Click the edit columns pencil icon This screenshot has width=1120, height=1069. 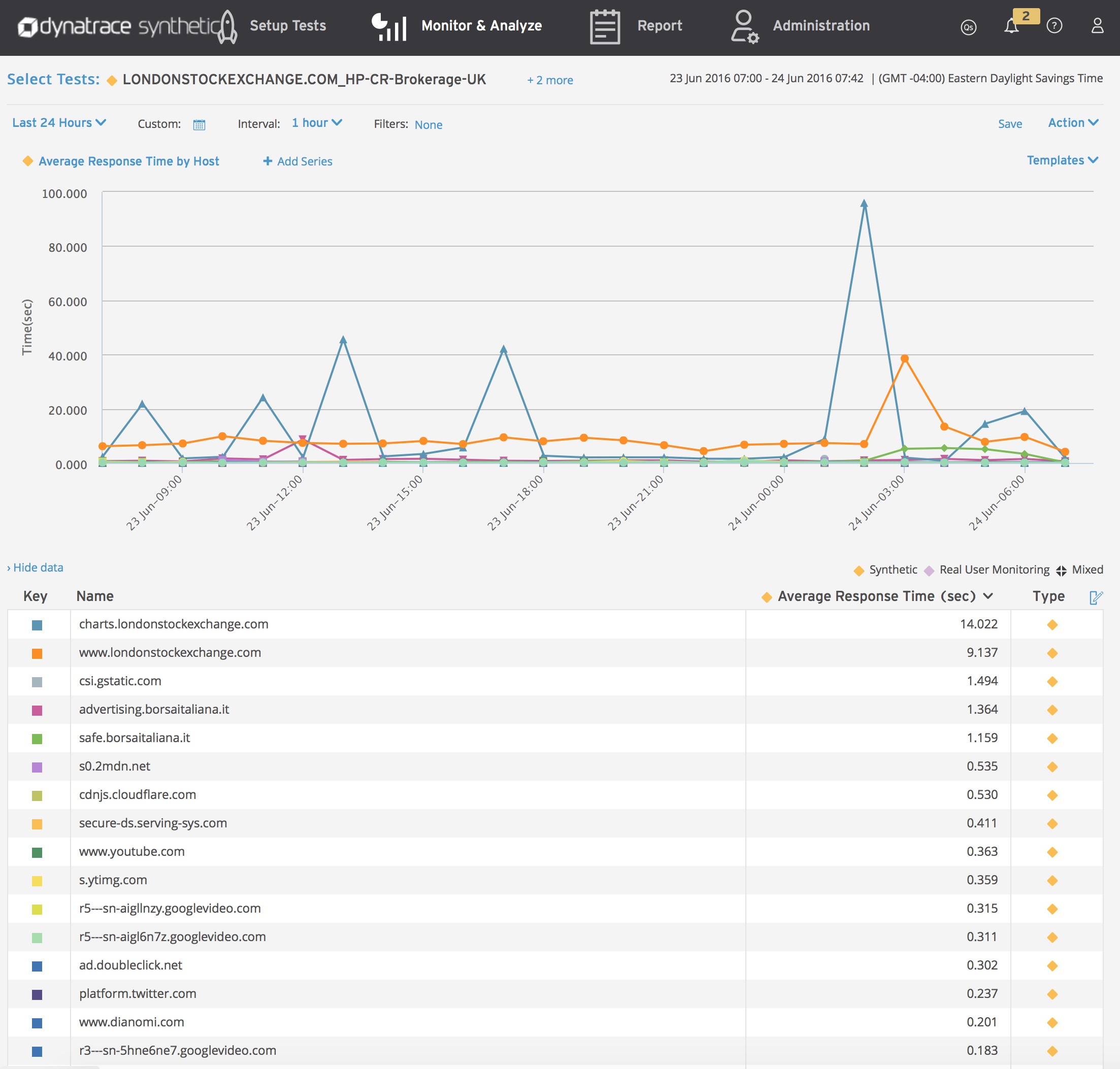pos(1096,597)
